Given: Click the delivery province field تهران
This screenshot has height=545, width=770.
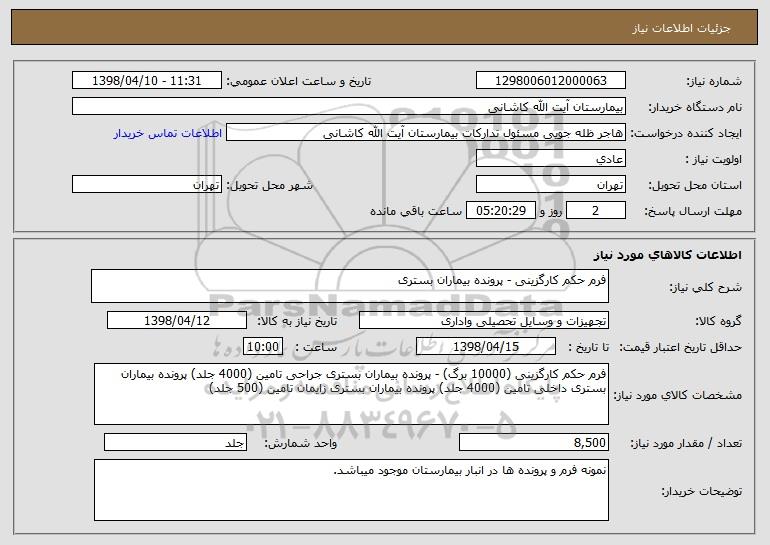Looking at the screenshot, I should tap(550, 185).
